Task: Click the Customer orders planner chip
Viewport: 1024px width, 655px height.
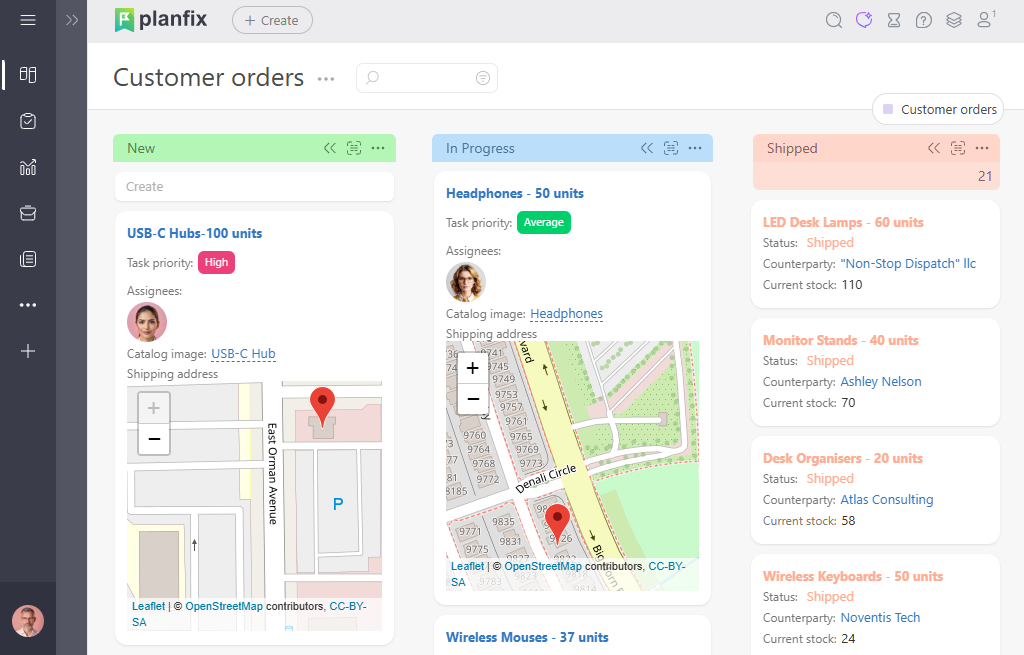Action: pyautogui.click(x=938, y=109)
